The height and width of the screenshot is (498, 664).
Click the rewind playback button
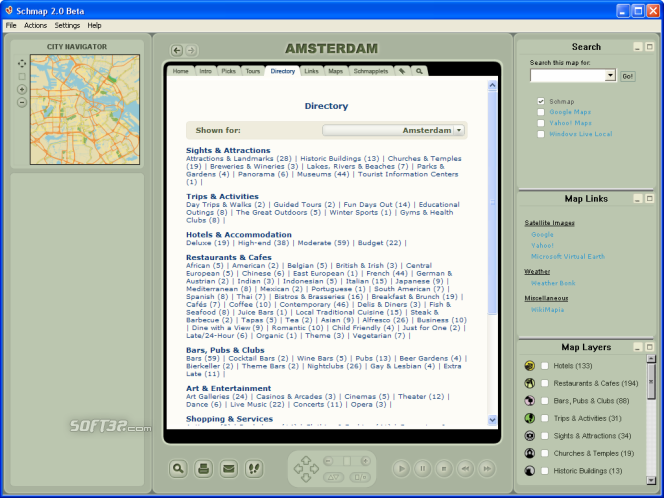click(x=465, y=469)
